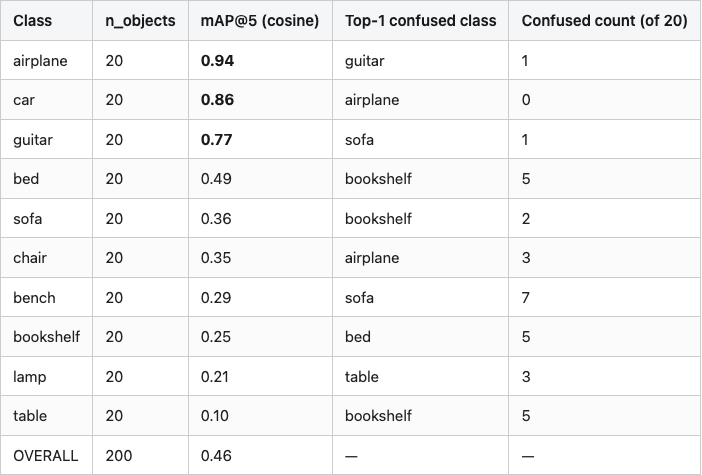This screenshot has height=475, width=702.
Task: Click the car row's 0.86 value
Action: point(217,99)
